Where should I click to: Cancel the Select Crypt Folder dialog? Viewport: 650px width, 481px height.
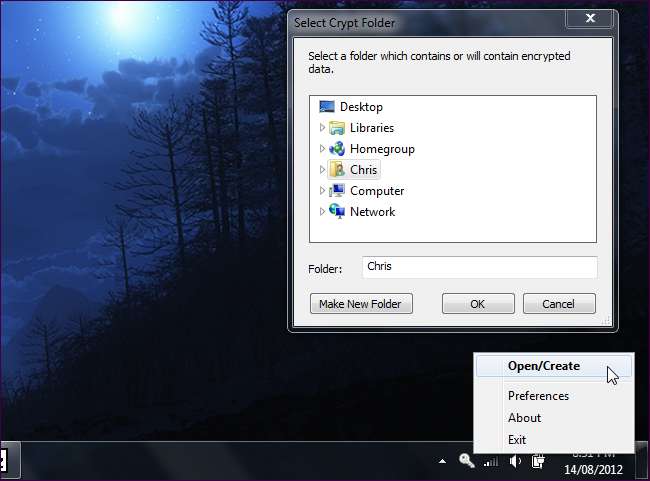pos(558,304)
